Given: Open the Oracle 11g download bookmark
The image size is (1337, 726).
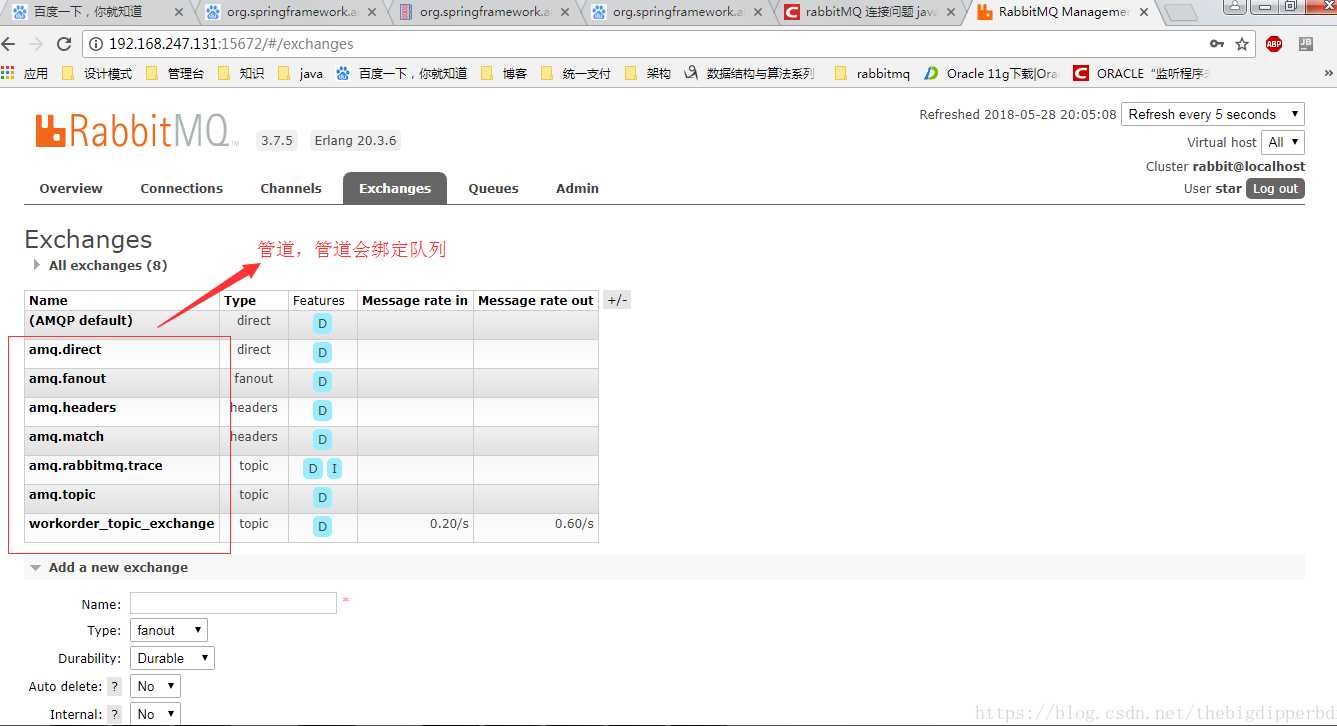Looking at the screenshot, I should pos(991,73).
